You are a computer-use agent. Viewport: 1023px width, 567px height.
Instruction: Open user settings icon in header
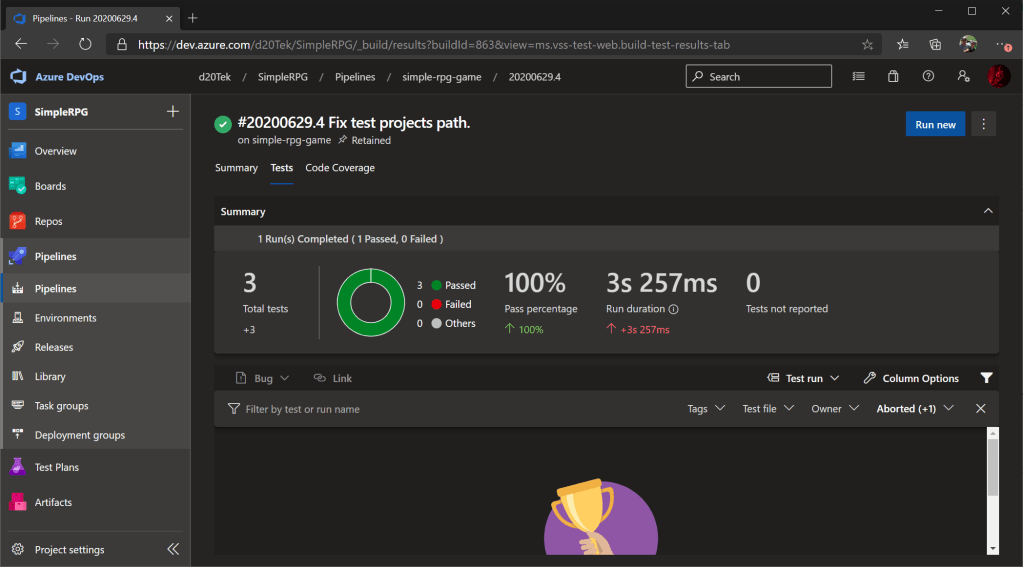click(963, 77)
